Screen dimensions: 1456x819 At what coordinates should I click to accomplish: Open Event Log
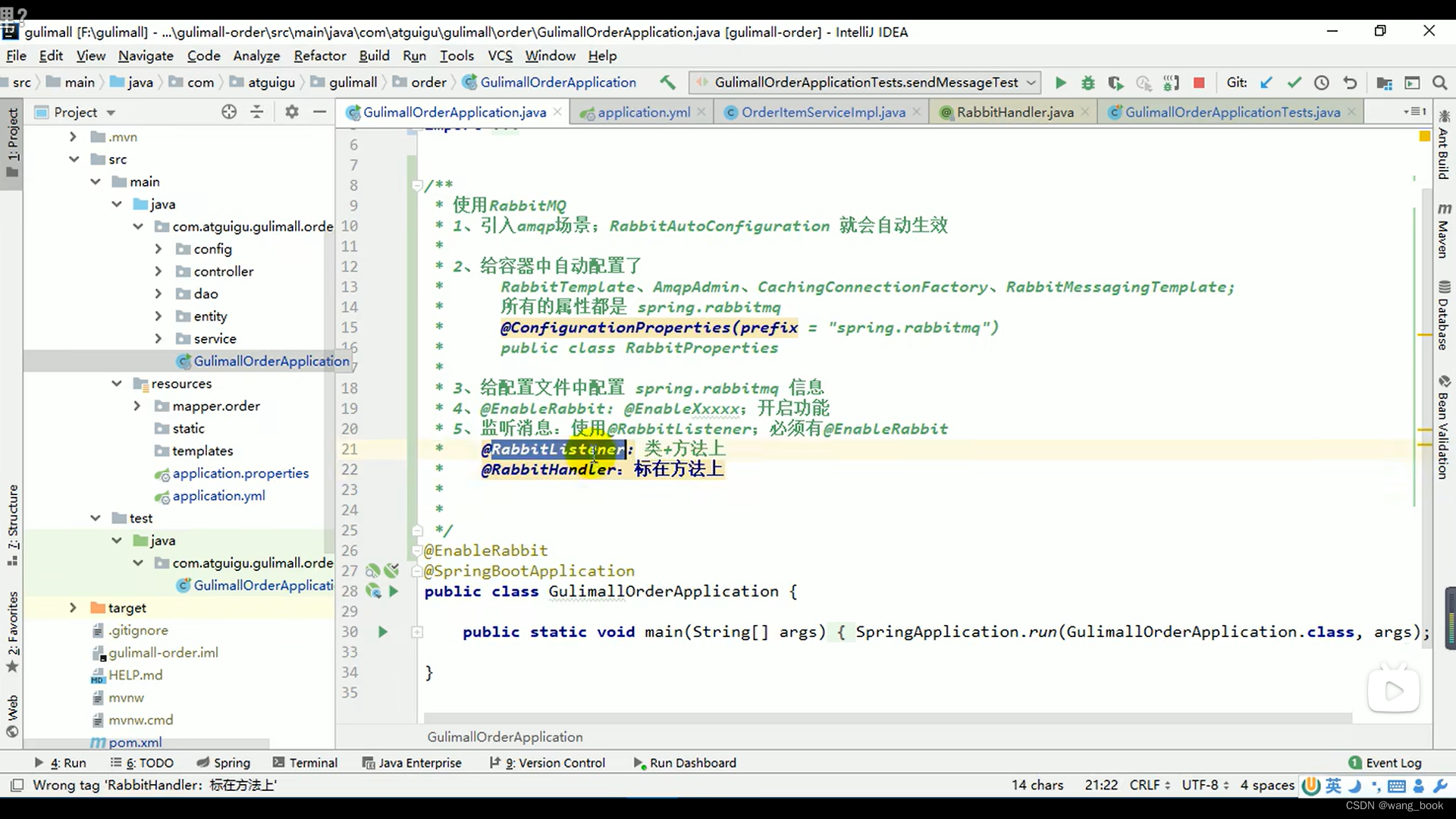(x=1385, y=763)
